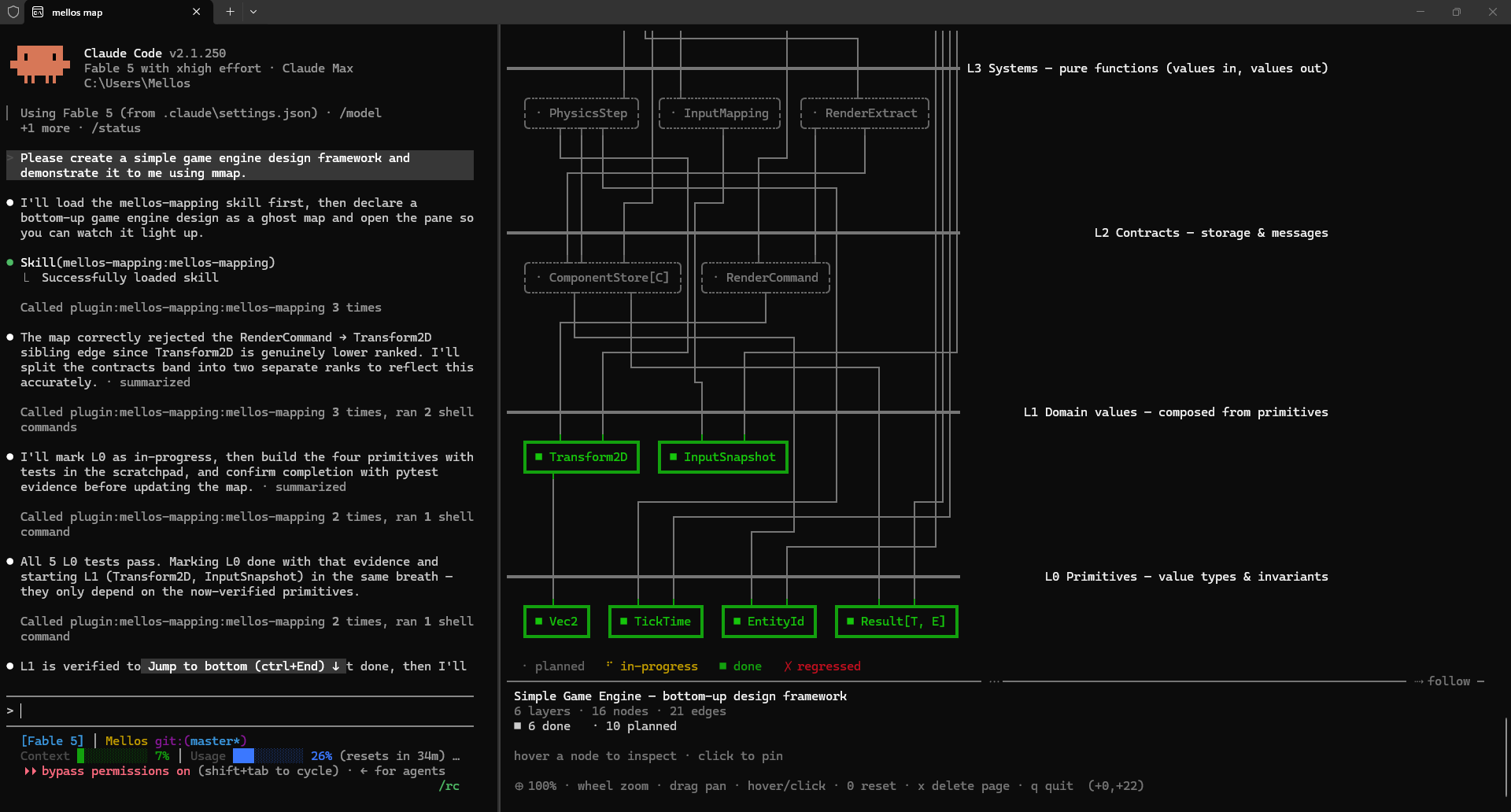This screenshot has width=1511, height=812.
Task: Click the Transform2D done node
Action: click(x=582, y=457)
